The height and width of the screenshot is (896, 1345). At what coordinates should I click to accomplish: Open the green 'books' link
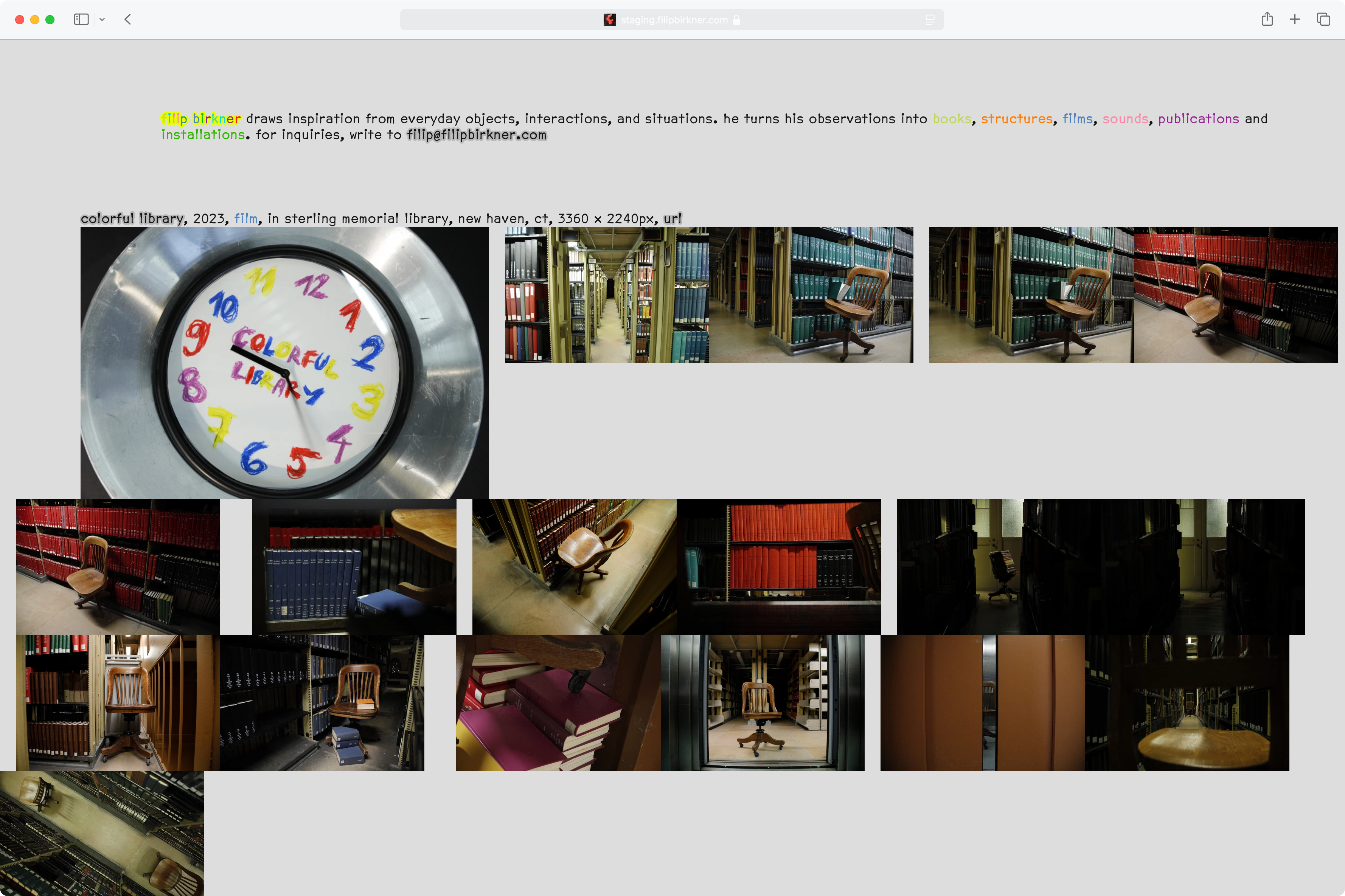click(952, 119)
